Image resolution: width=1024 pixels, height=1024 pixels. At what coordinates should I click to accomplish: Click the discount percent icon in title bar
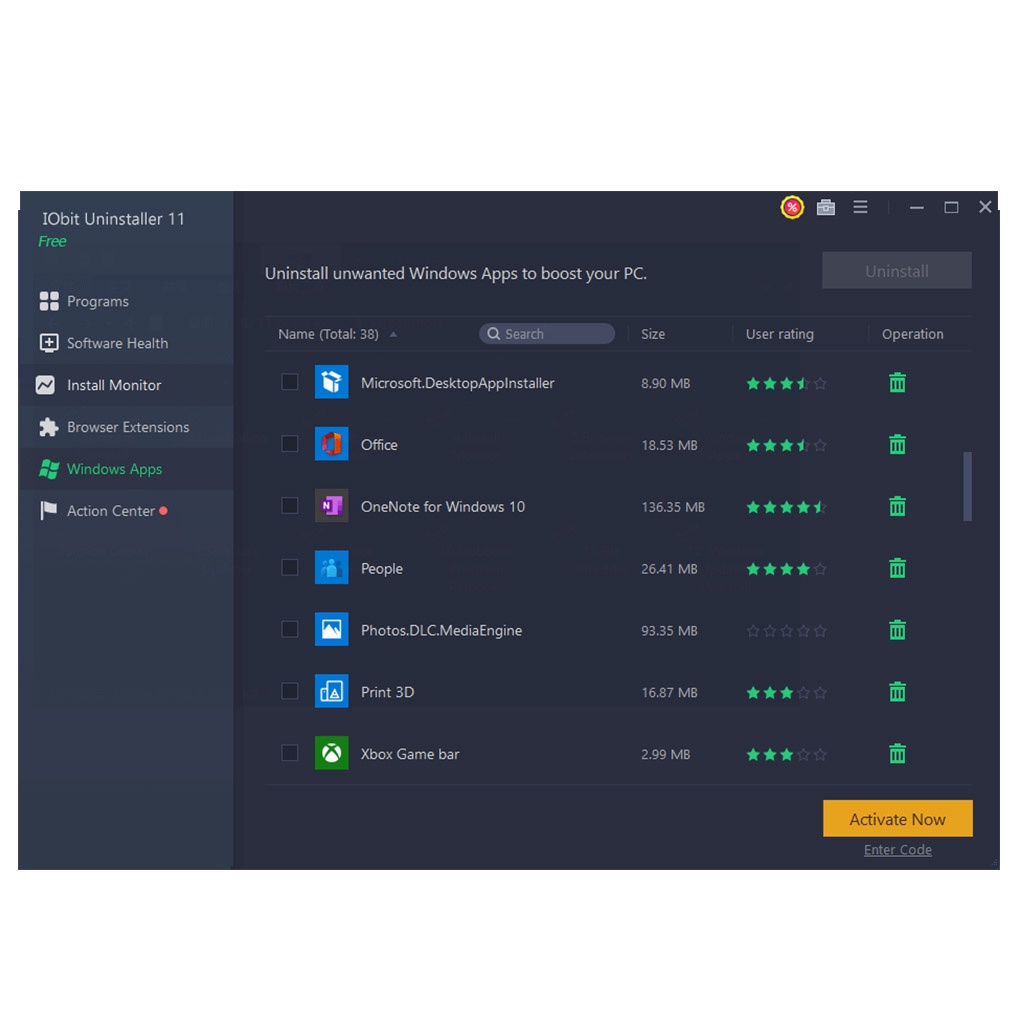click(792, 207)
